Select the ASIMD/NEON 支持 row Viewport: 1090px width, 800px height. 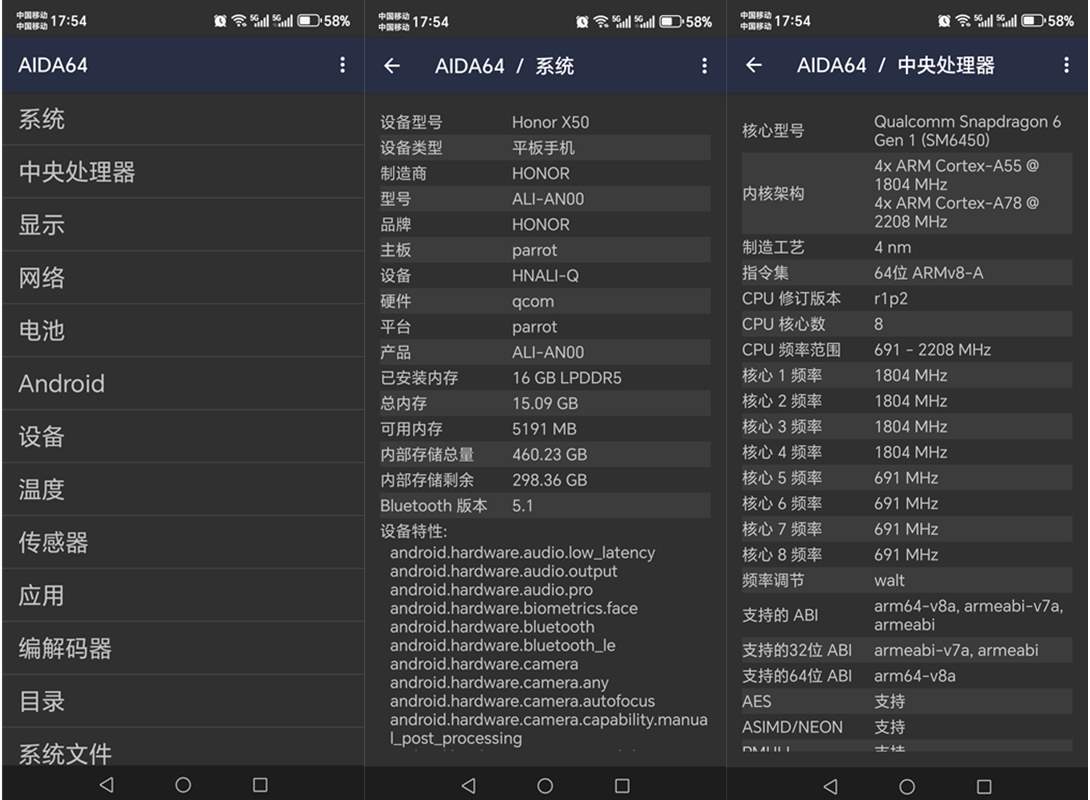click(906, 727)
